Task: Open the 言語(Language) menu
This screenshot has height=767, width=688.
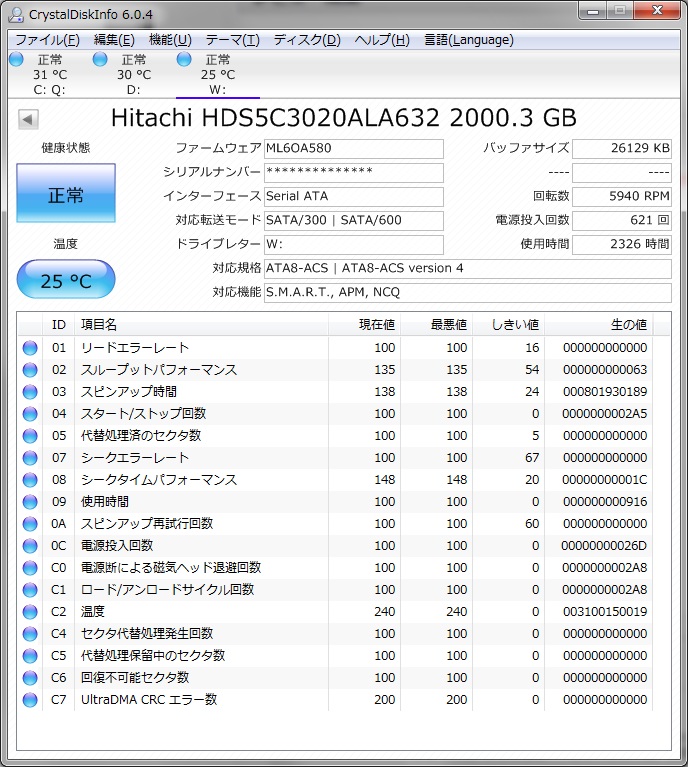Action: pyautogui.click(x=468, y=40)
